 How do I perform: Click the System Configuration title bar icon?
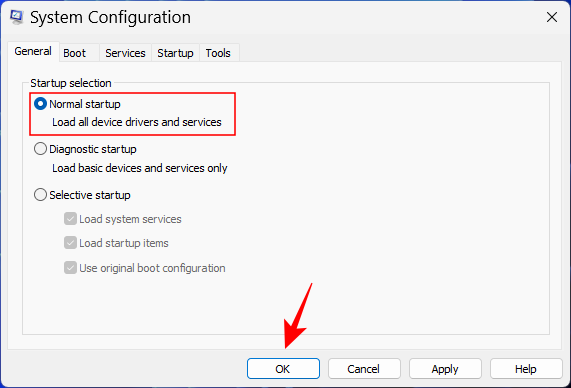(17, 17)
